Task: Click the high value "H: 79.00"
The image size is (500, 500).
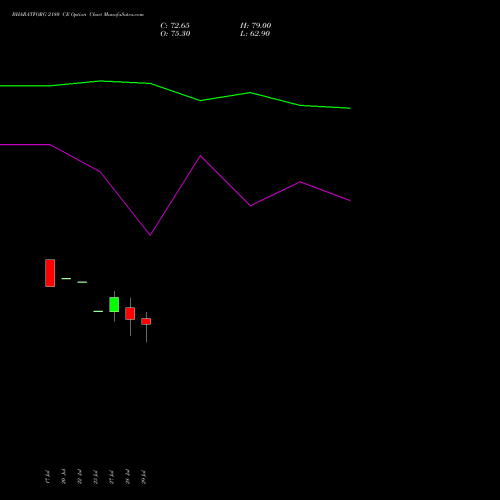Action: pos(256,25)
